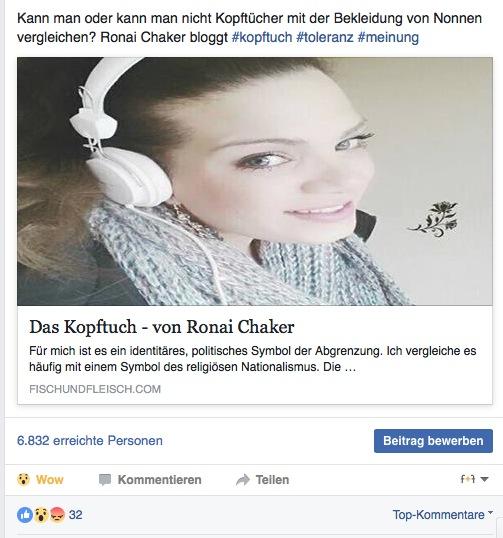Click the angry face reaction in summary
This screenshot has width=503, height=538.
point(57,515)
